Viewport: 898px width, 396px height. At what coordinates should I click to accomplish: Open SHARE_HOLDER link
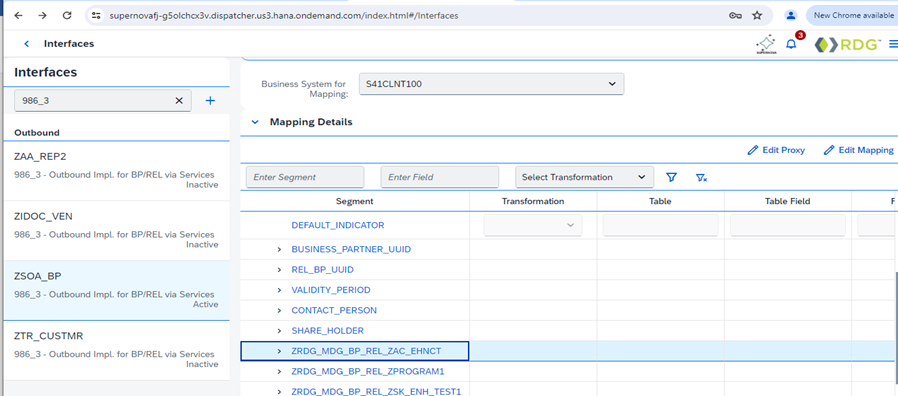[x=328, y=331]
